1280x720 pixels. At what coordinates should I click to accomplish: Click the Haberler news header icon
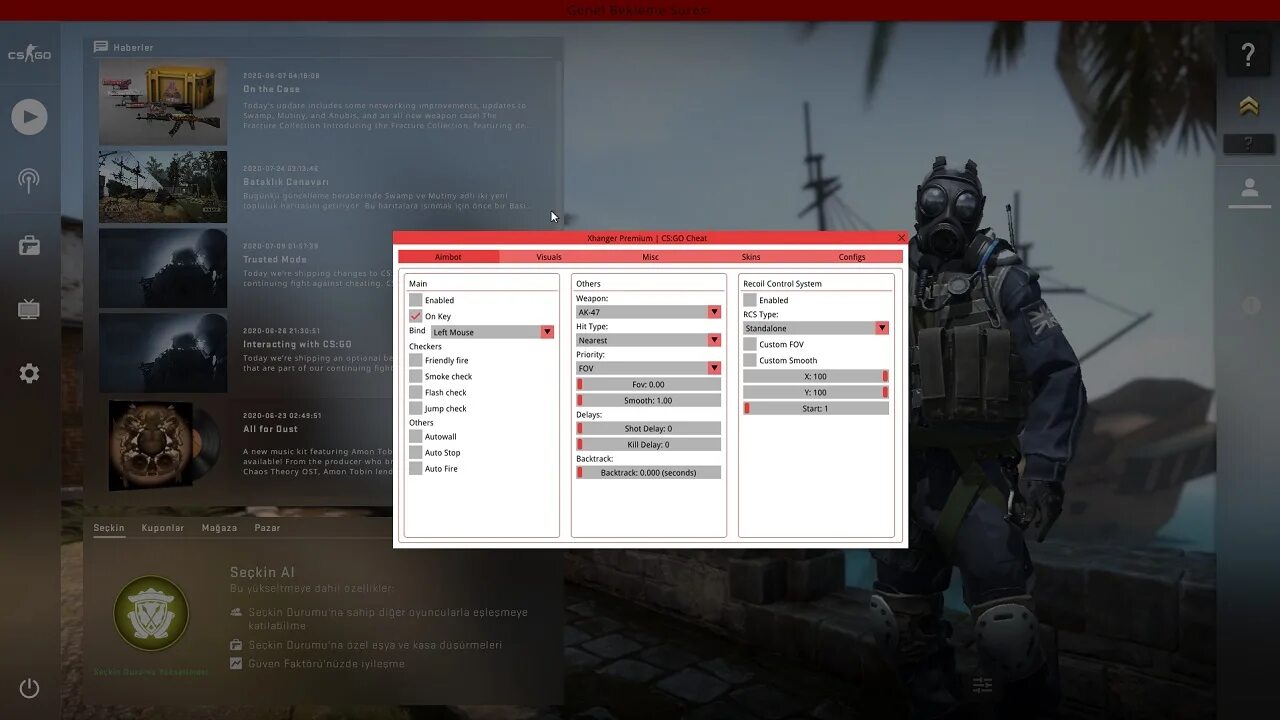[x=101, y=47]
